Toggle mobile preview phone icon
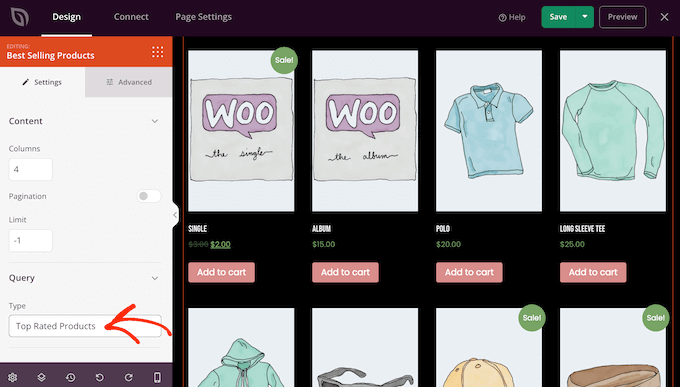This screenshot has width=680, height=387. click(157, 377)
